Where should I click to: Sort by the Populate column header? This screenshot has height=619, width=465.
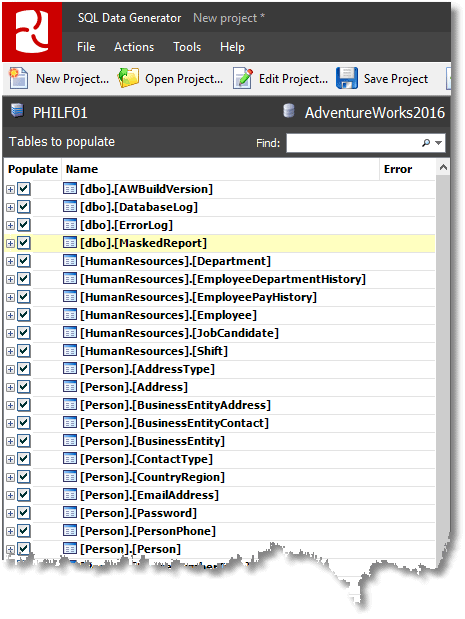33,169
